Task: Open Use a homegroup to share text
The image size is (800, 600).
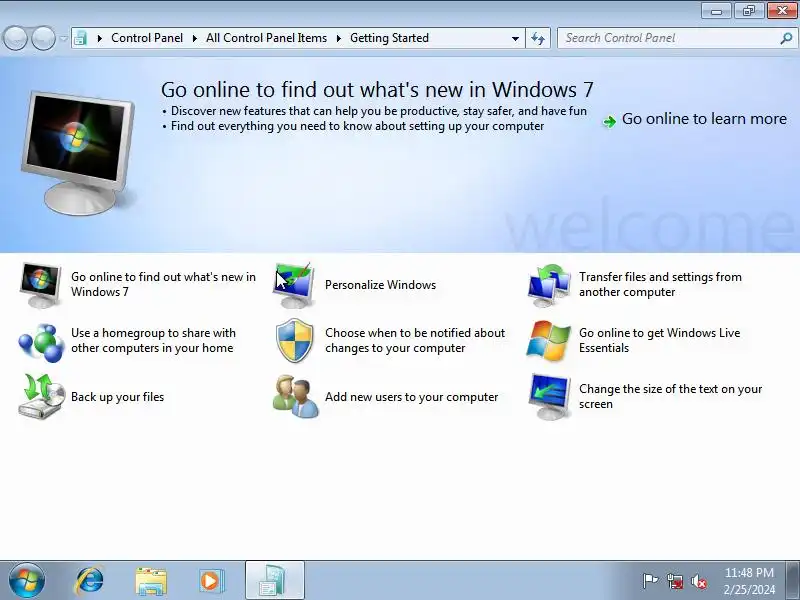Action: (x=153, y=340)
